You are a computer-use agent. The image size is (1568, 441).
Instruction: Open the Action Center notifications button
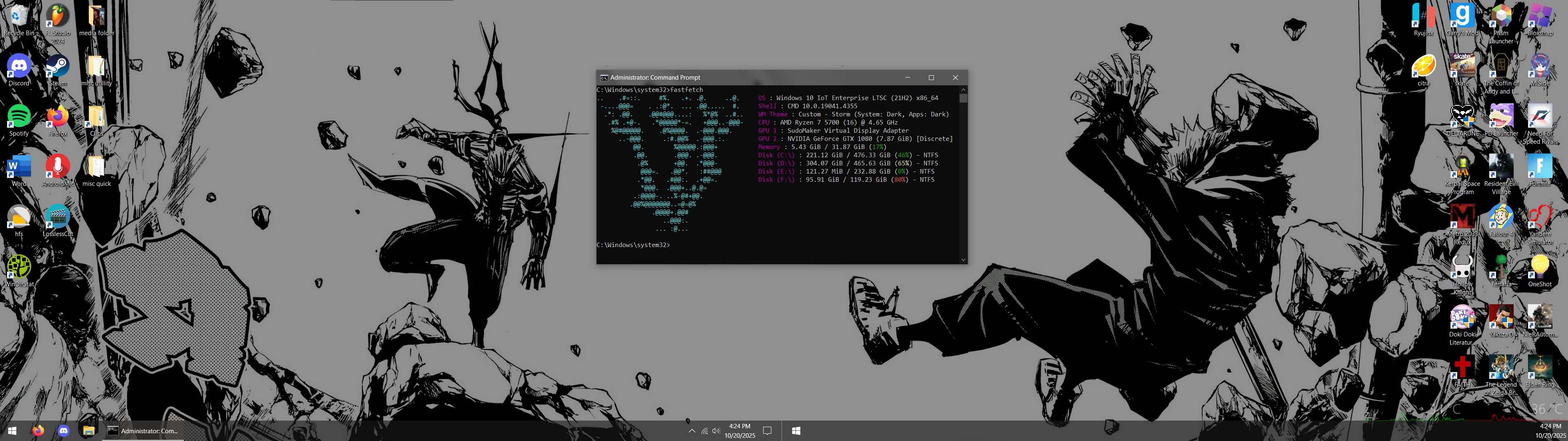(767, 431)
